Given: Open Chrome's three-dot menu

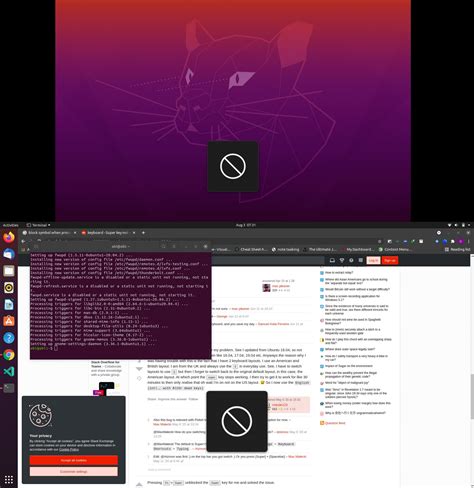Looking at the screenshot, I should click(468, 241).
